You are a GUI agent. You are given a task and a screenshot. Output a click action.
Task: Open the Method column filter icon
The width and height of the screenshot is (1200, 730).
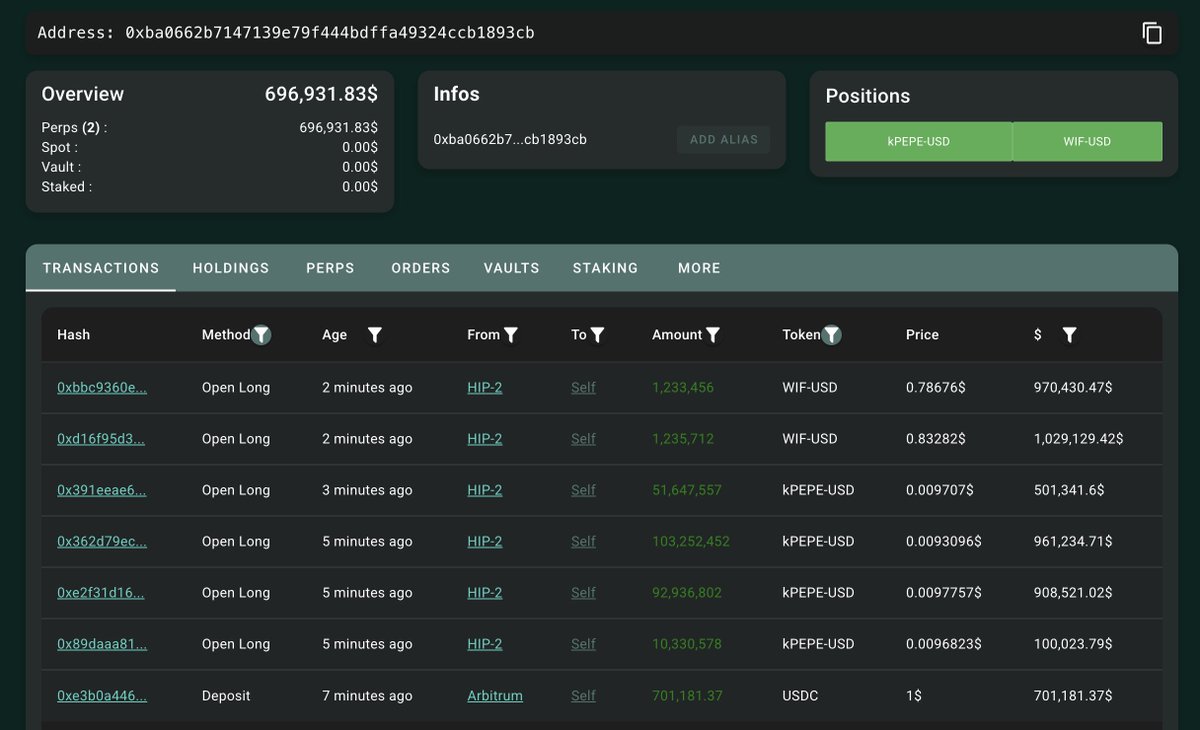[x=261, y=335]
